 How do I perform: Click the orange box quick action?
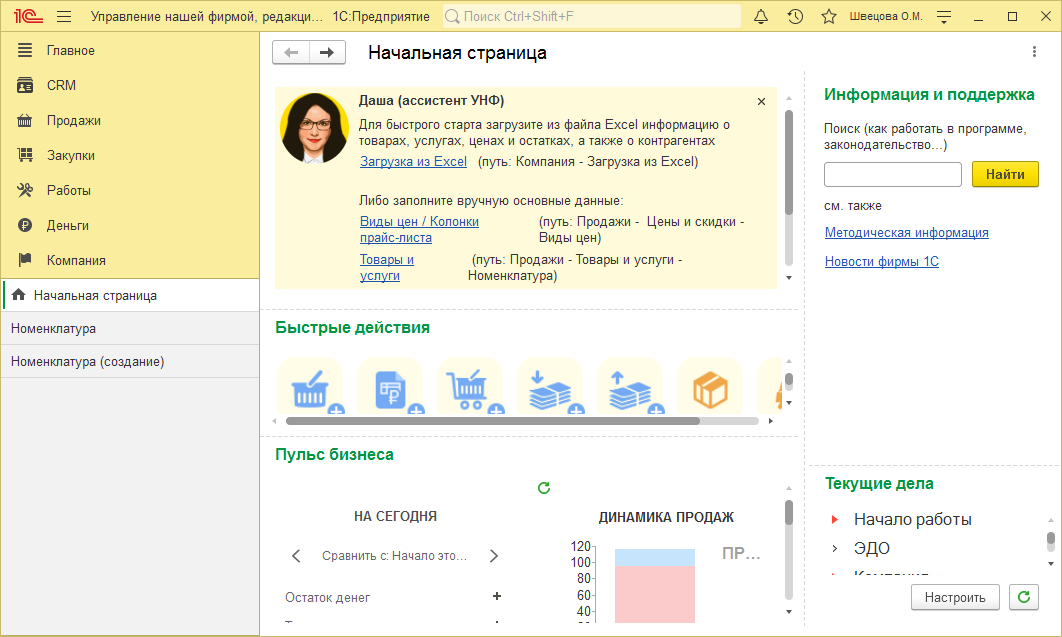pyautogui.click(x=710, y=387)
